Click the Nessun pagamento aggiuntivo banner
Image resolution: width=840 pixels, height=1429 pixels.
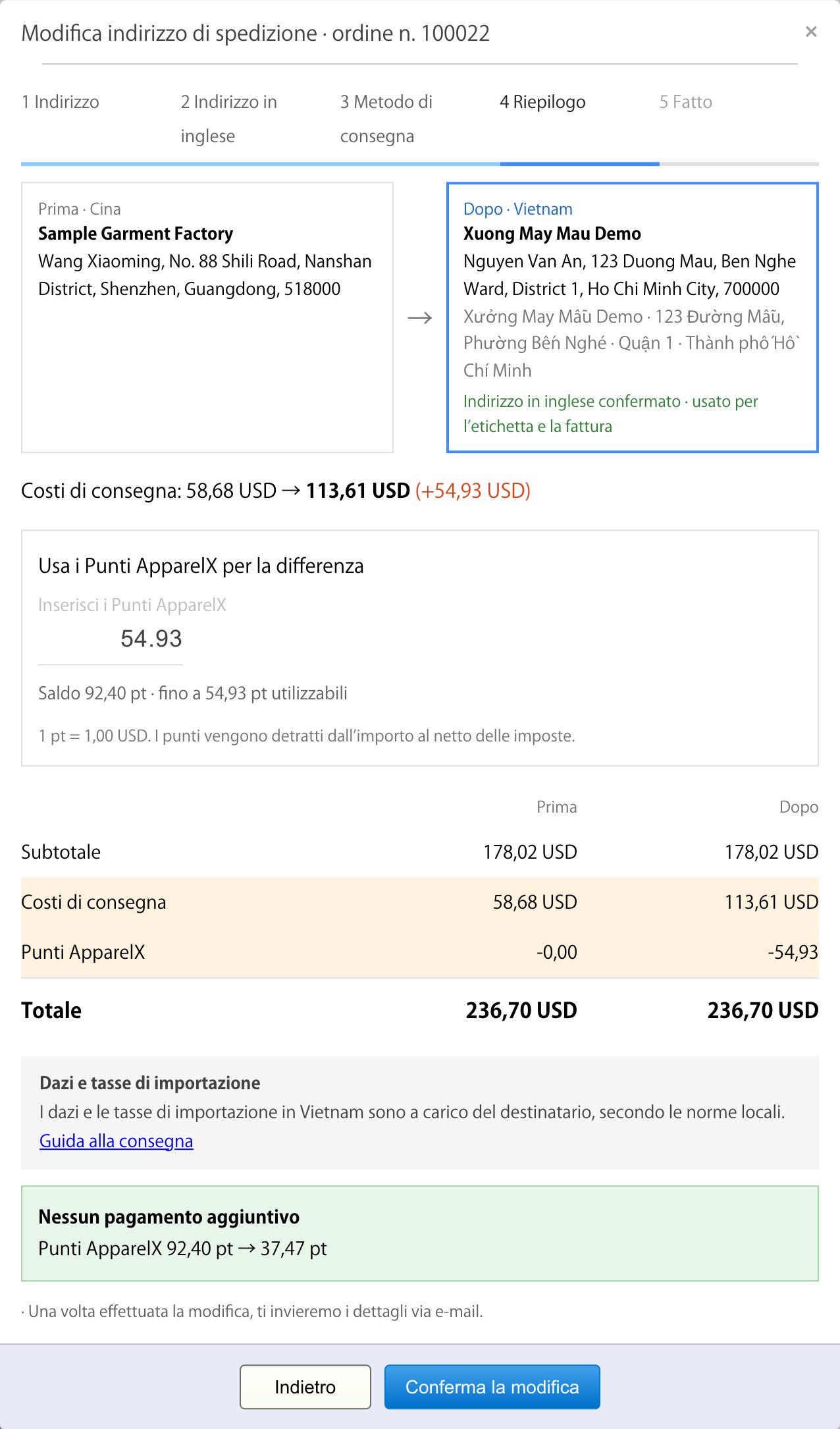(x=420, y=1233)
